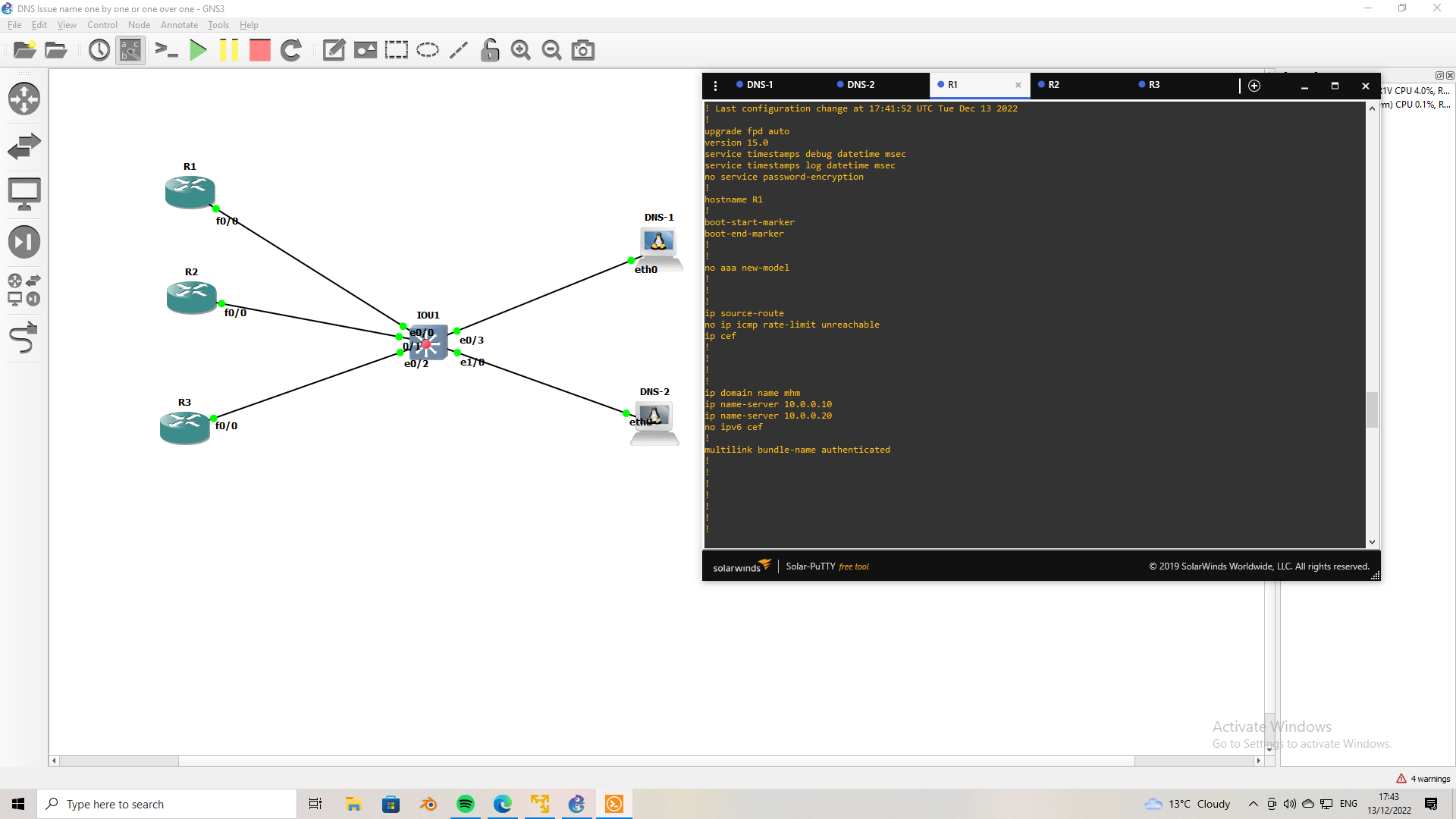
Task: Expand hidden system tray icons chevron
Action: tap(1253, 804)
